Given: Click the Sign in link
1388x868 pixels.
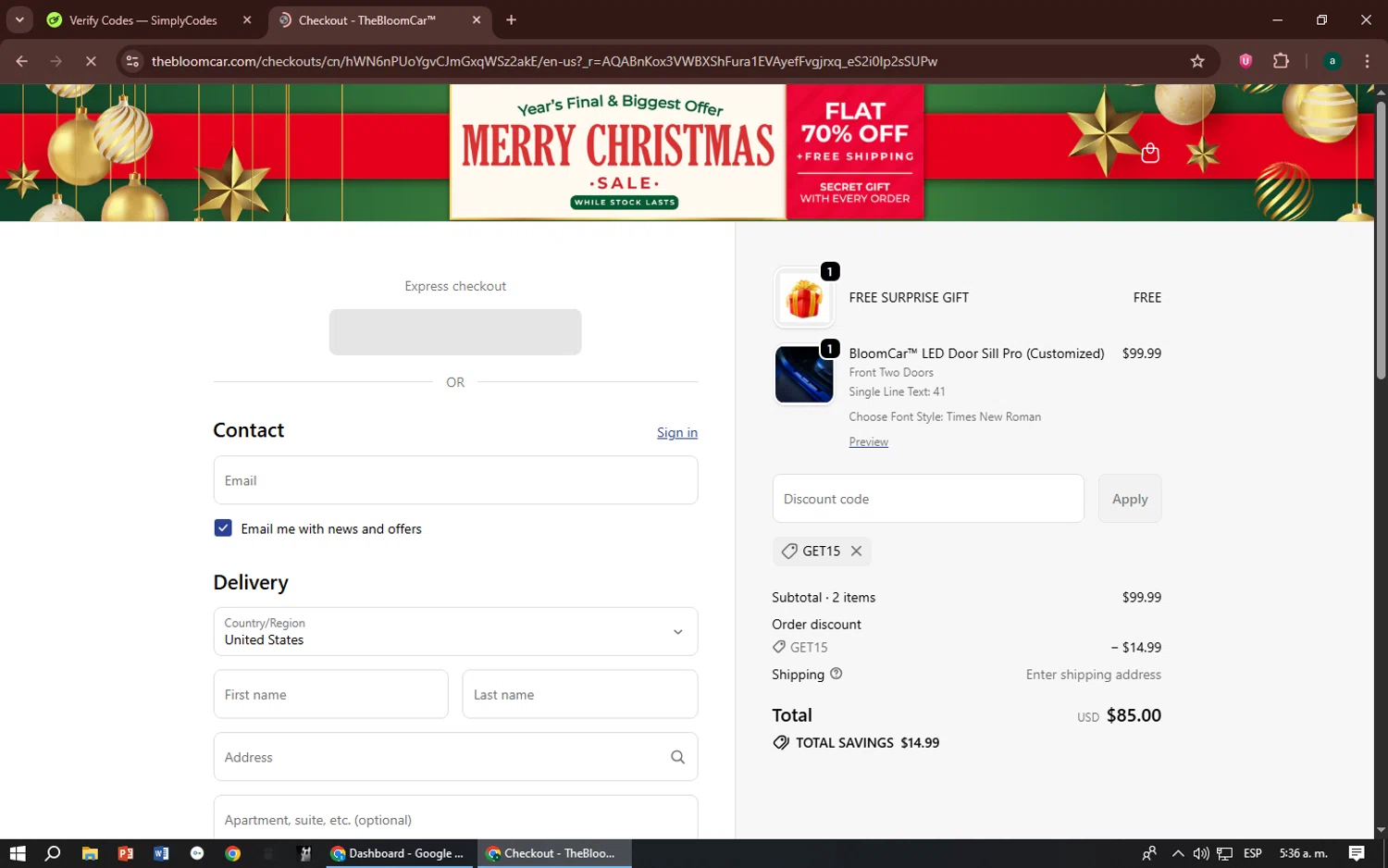Looking at the screenshot, I should click(677, 432).
